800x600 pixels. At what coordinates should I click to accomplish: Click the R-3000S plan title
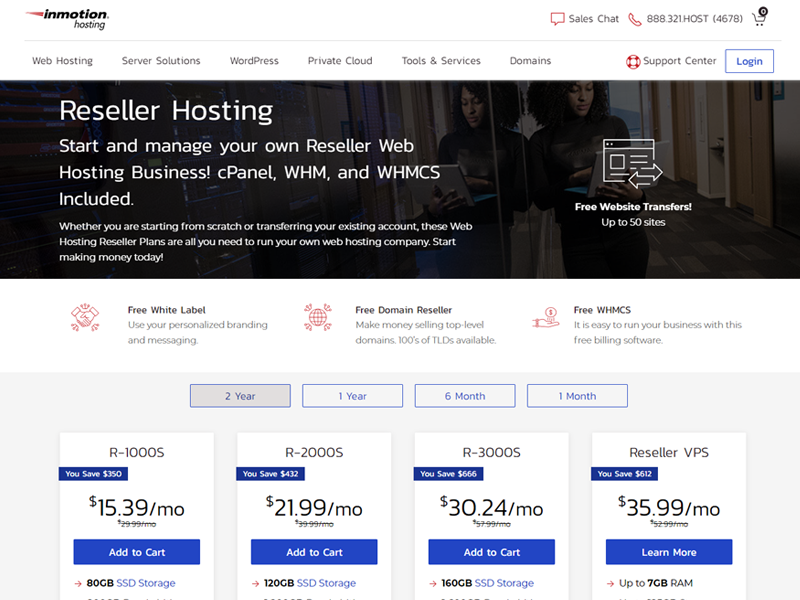coord(492,453)
